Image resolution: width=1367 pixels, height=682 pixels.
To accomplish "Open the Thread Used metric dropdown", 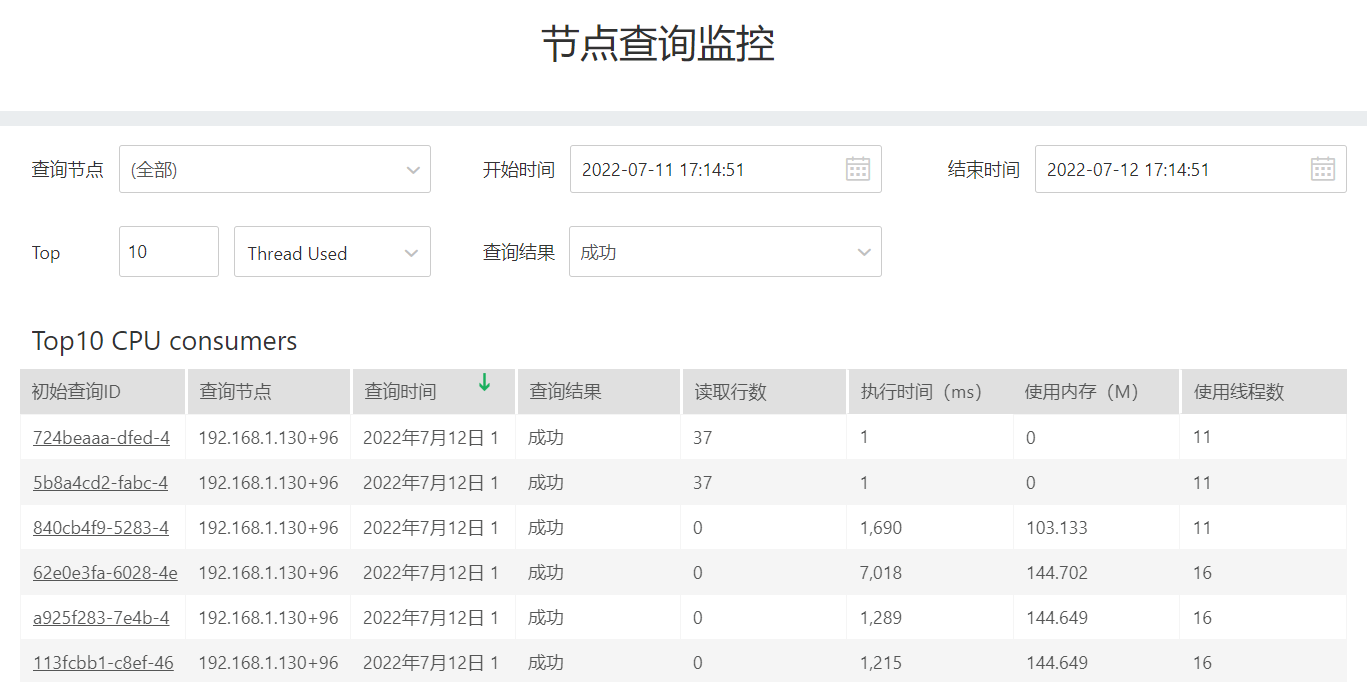I will [x=330, y=252].
